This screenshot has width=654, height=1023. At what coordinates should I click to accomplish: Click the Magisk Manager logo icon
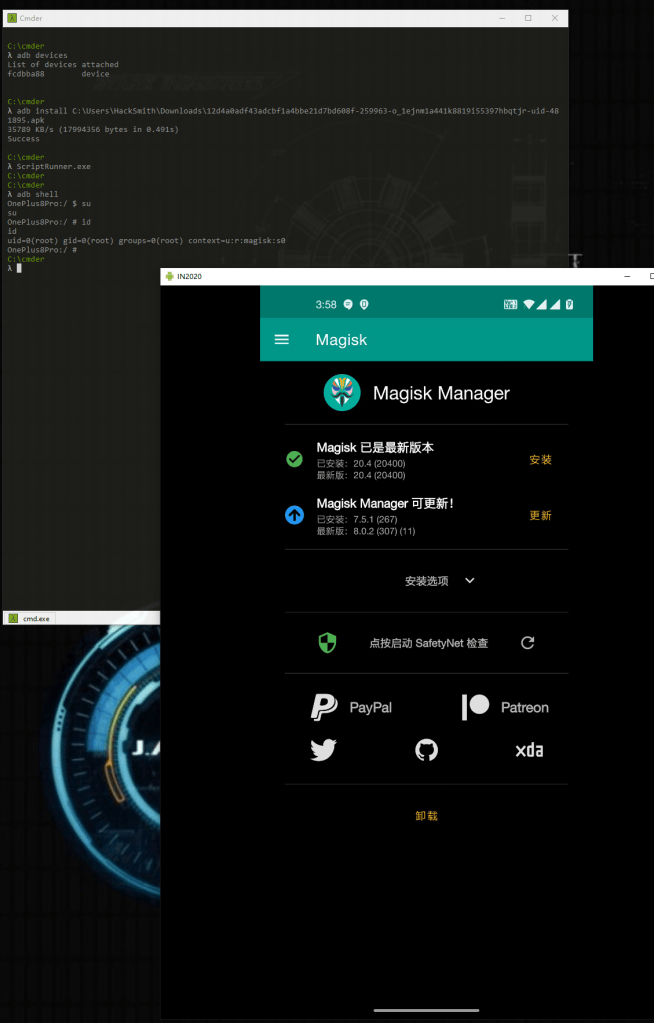click(342, 393)
